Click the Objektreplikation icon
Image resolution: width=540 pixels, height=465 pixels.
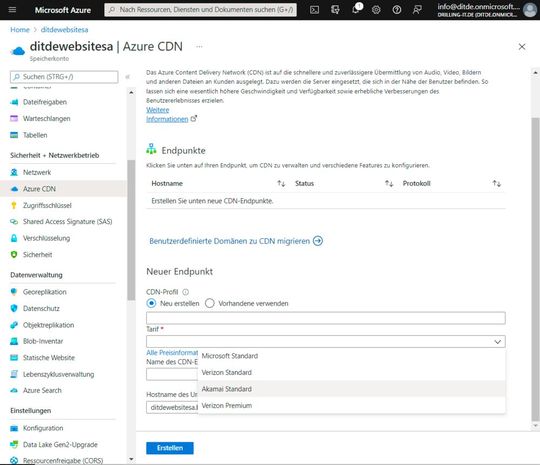pos(14,325)
